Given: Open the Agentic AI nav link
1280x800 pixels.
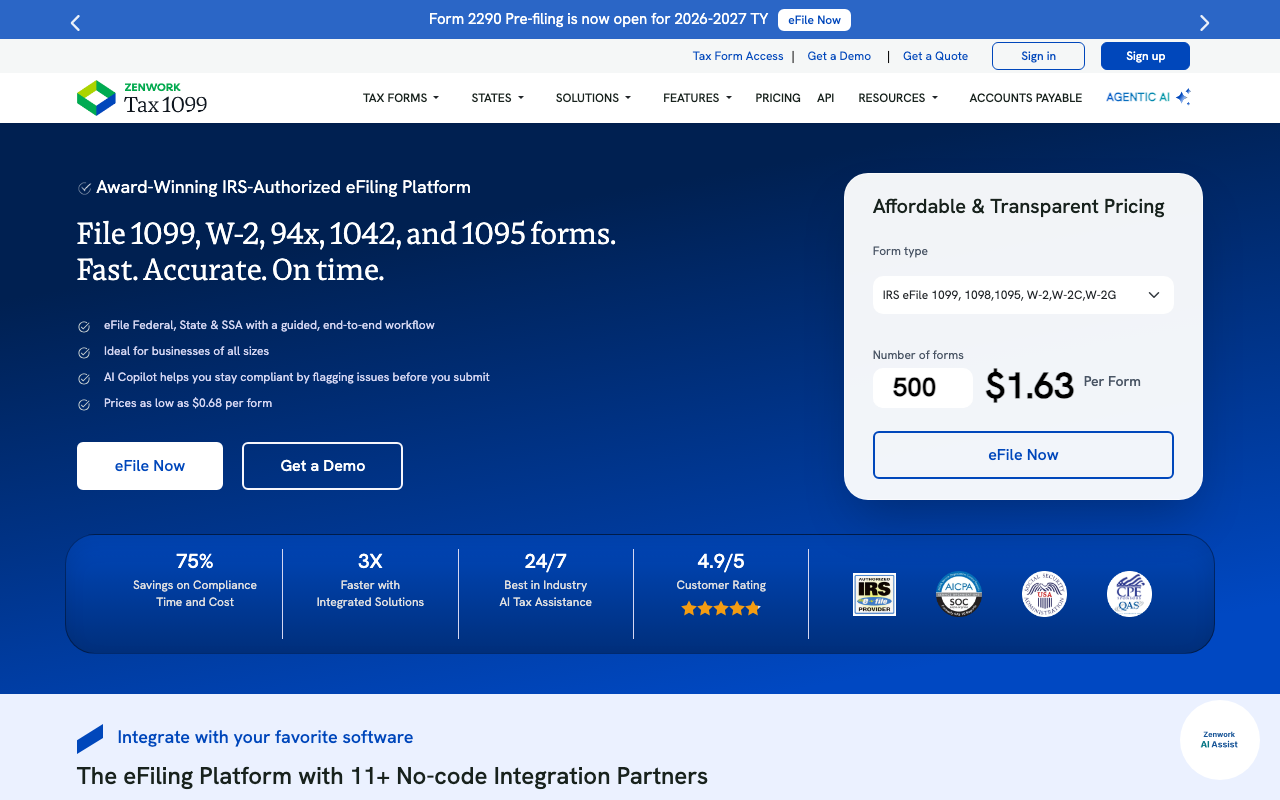Looking at the screenshot, I should point(1138,97).
